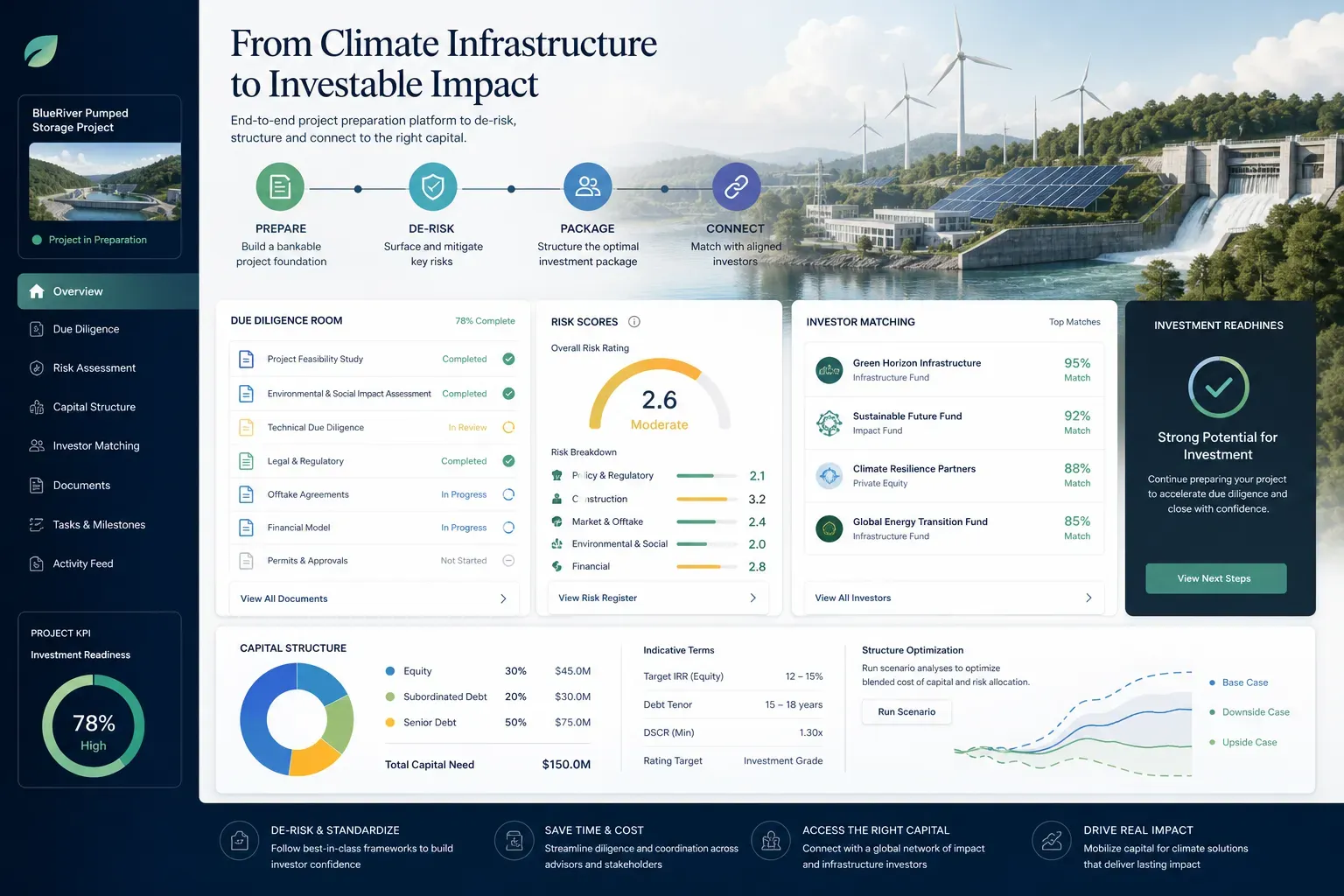Click the Save Time & Cost footer icon
1344x896 pixels.
514,841
